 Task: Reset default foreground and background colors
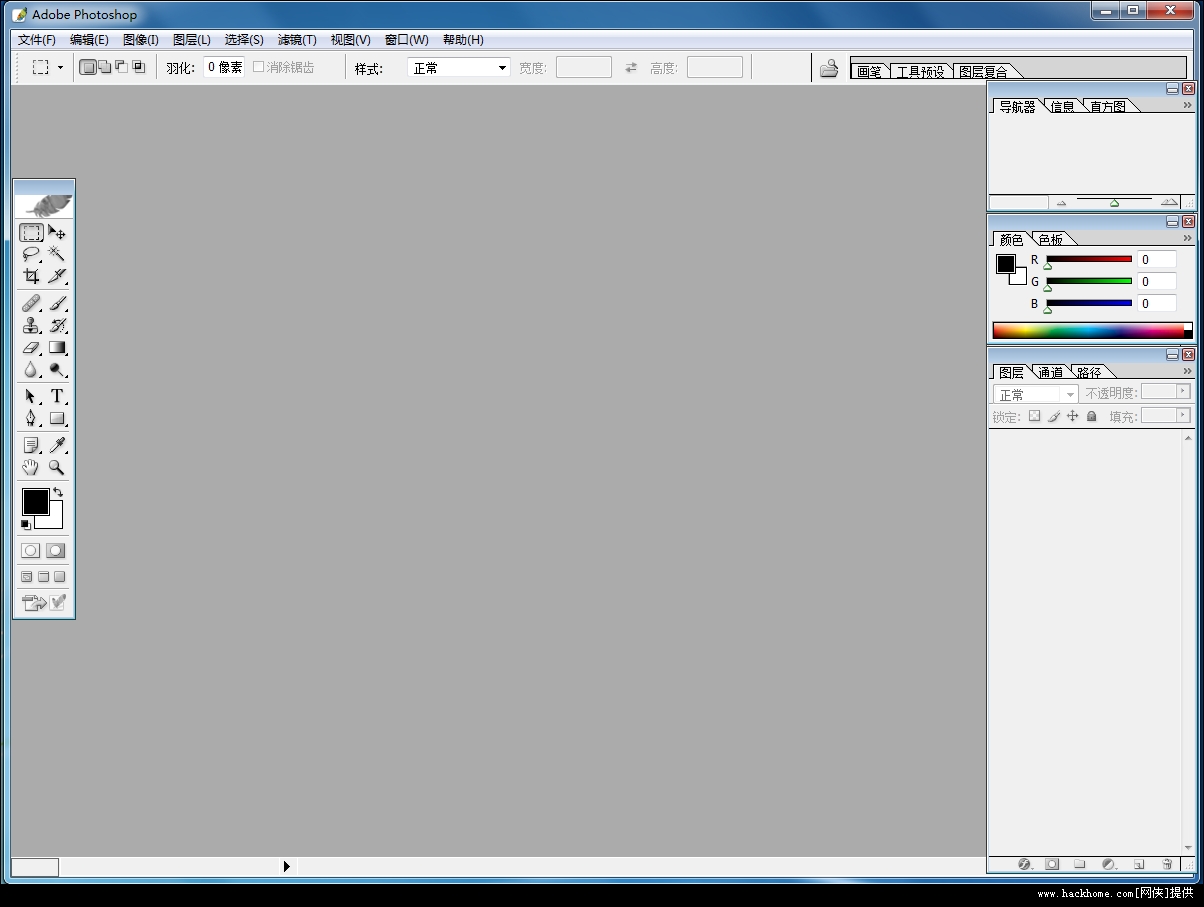tap(26, 524)
